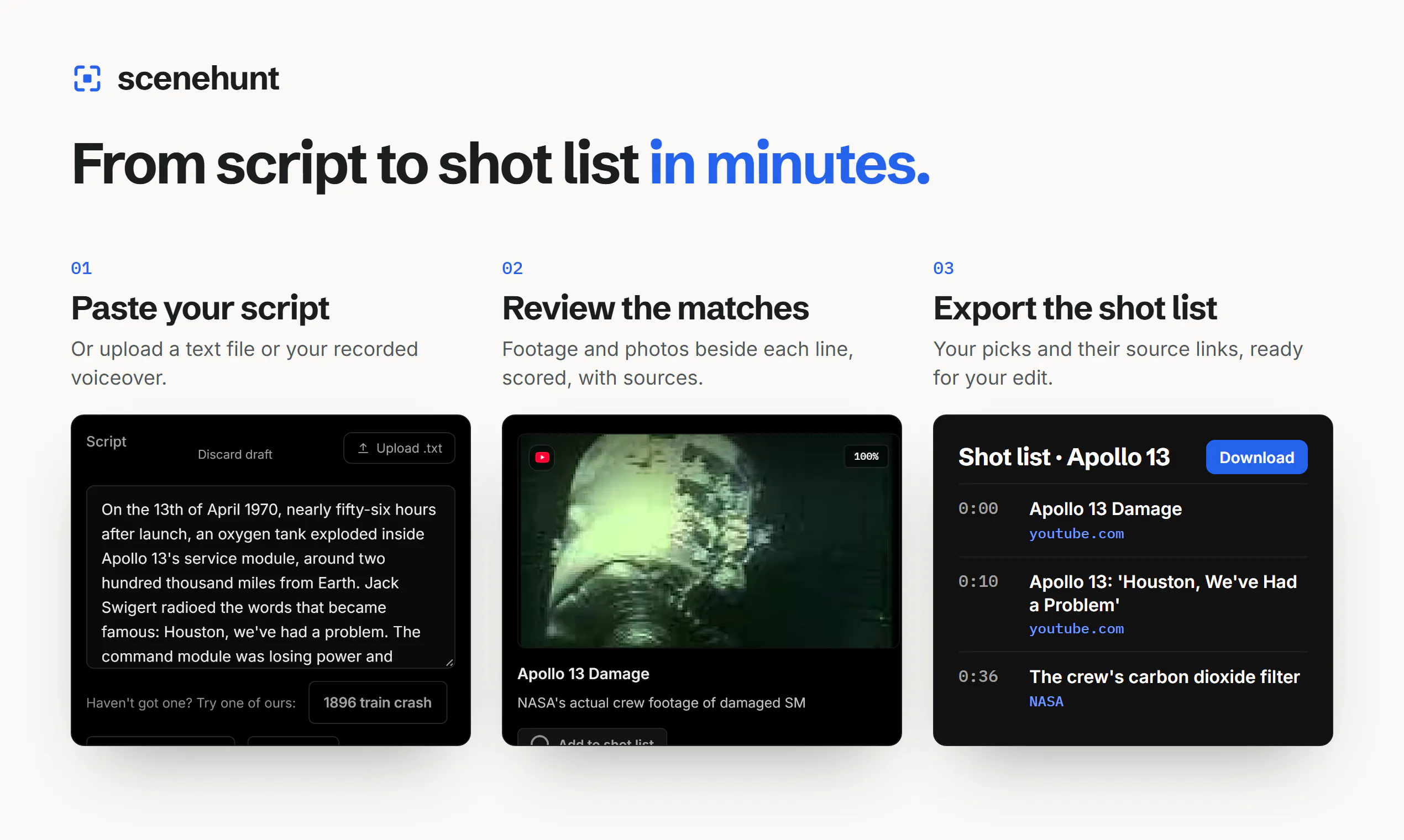Click Discard draft

[x=235, y=454]
